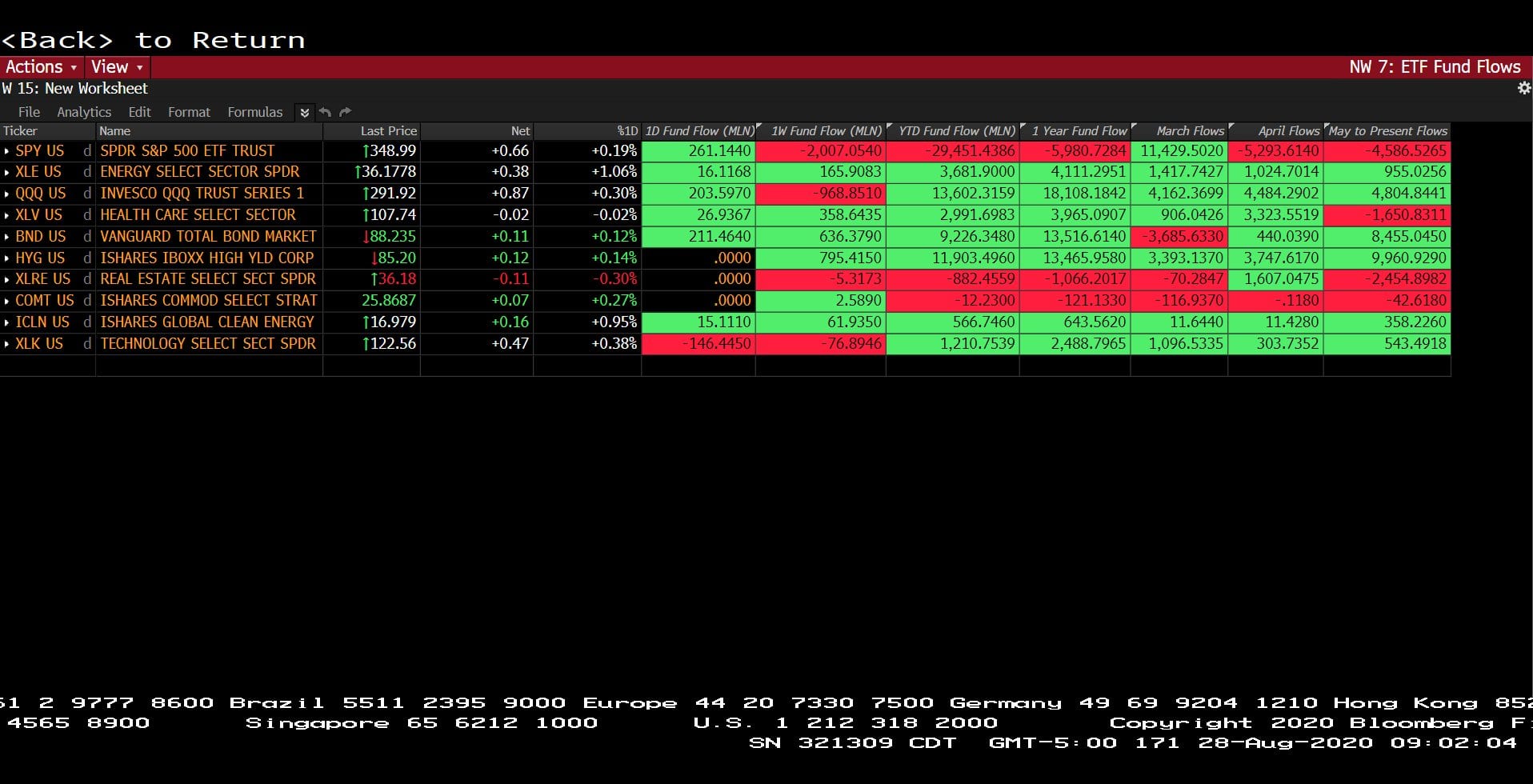Screen dimensions: 1533x784
Task: Select INVESCO QQQ TRUST SERIES 1
Action: tap(202, 194)
